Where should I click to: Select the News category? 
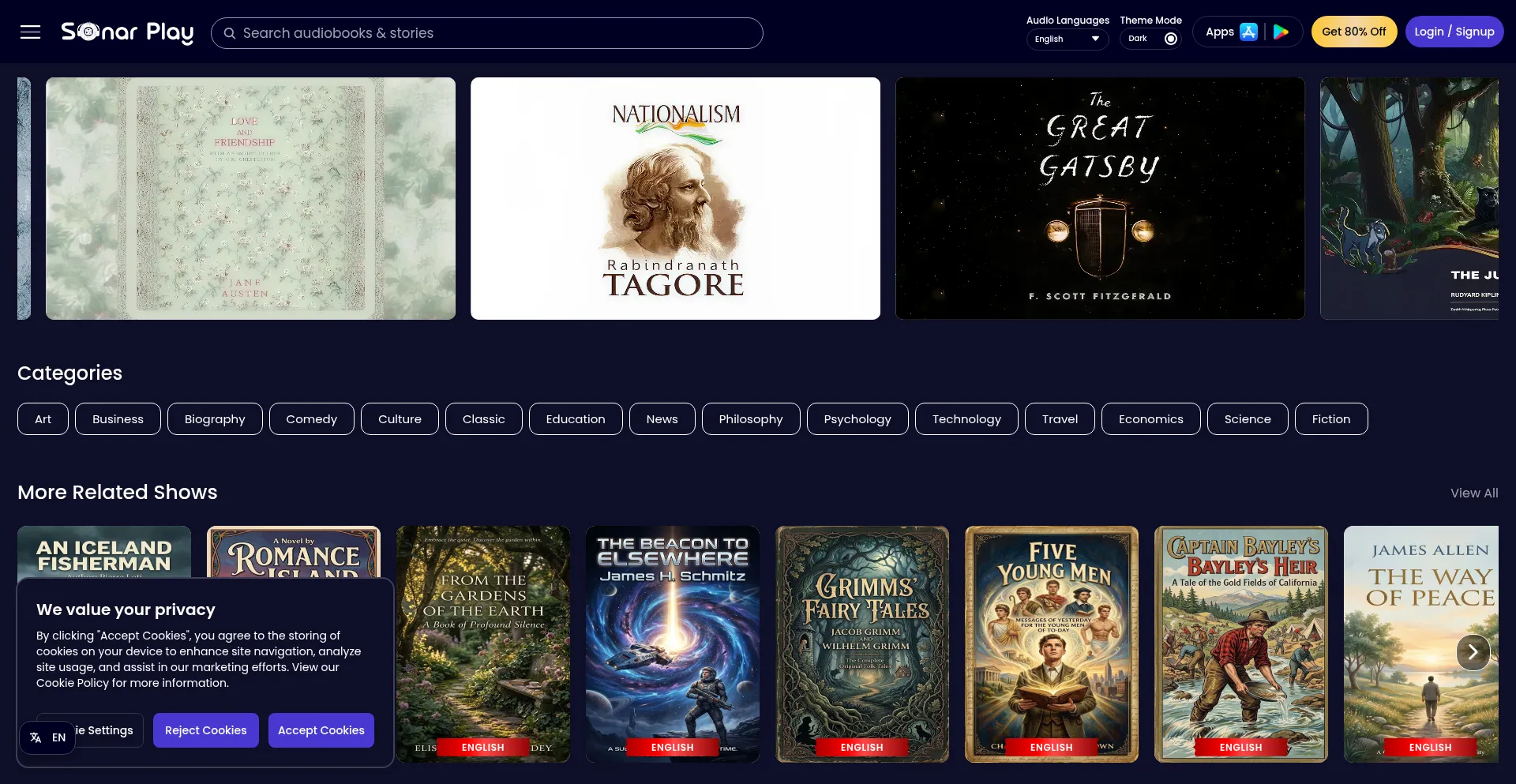pyautogui.click(x=662, y=419)
